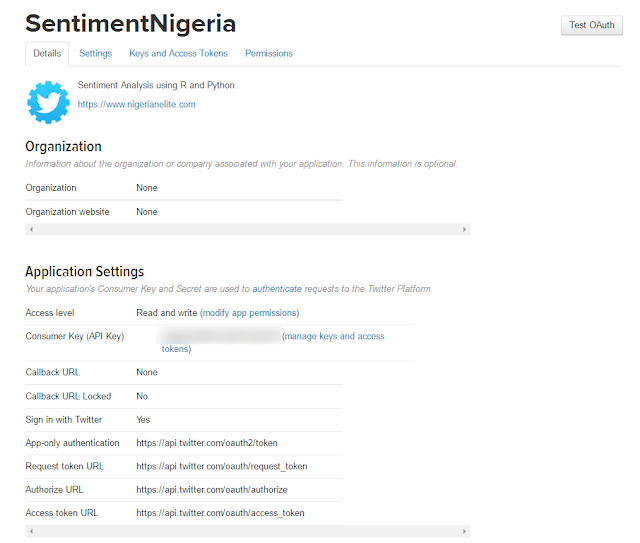Viewport: 640px width, 543px height.
Task: Open the Details tab
Action: pyautogui.click(x=47, y=53)
